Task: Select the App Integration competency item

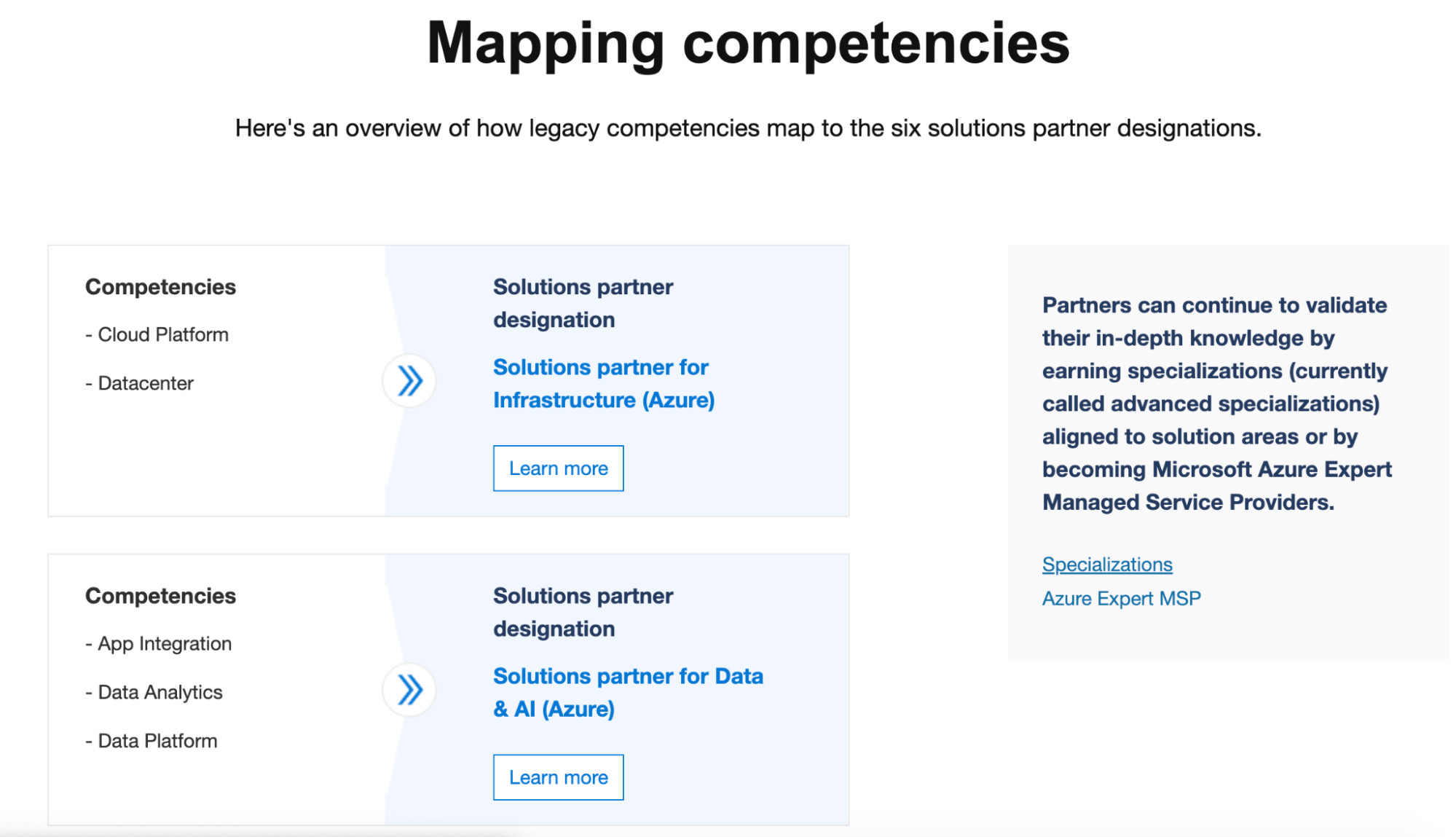Action: click(158, 644)
